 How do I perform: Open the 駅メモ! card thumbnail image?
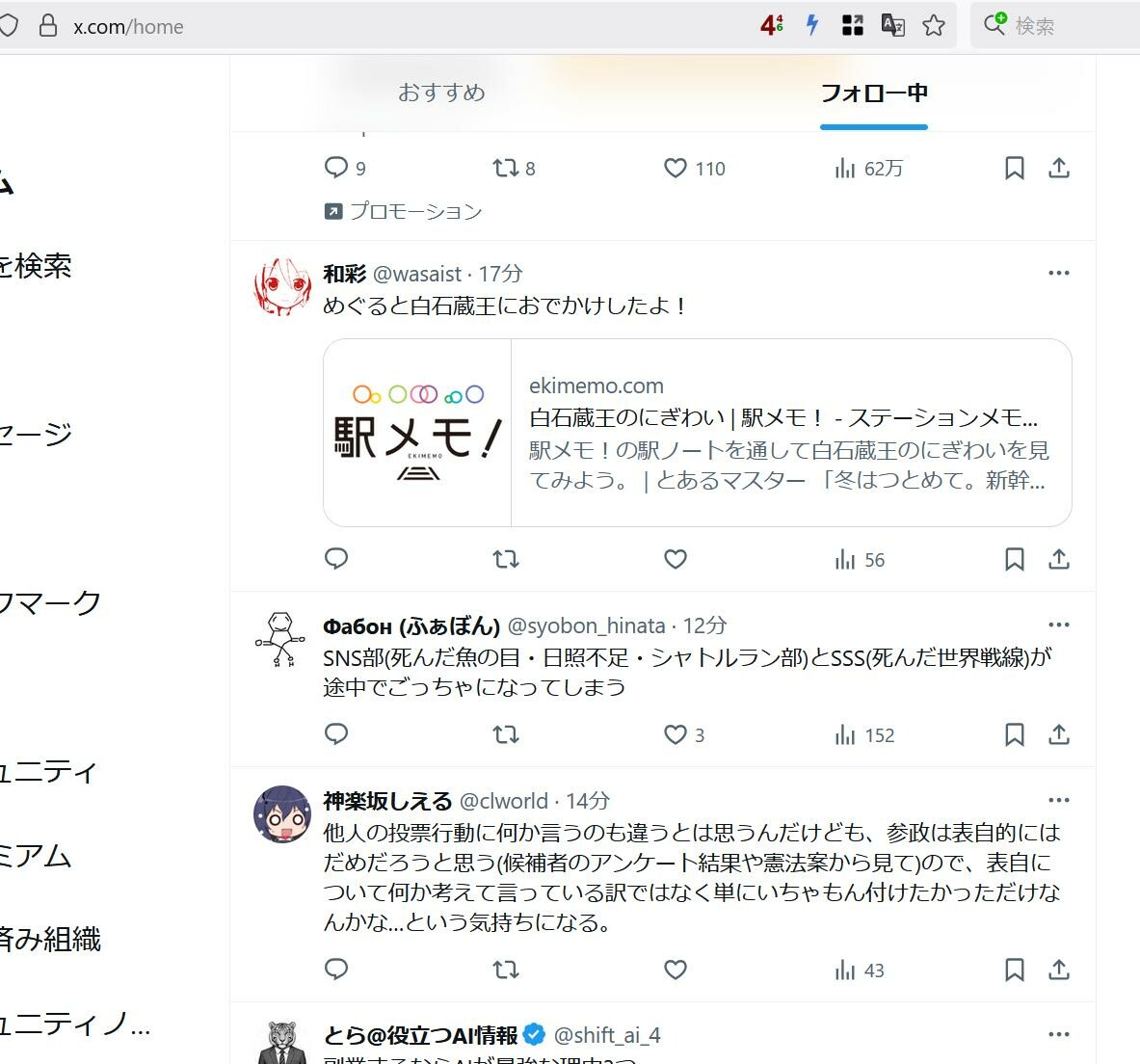[417, 433]
